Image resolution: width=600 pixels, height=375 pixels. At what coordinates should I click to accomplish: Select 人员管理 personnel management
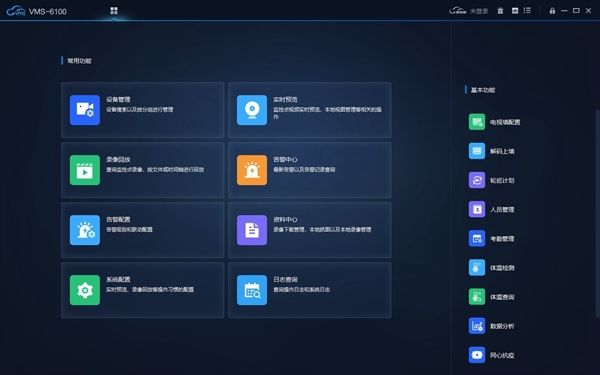tap(492, 209)
